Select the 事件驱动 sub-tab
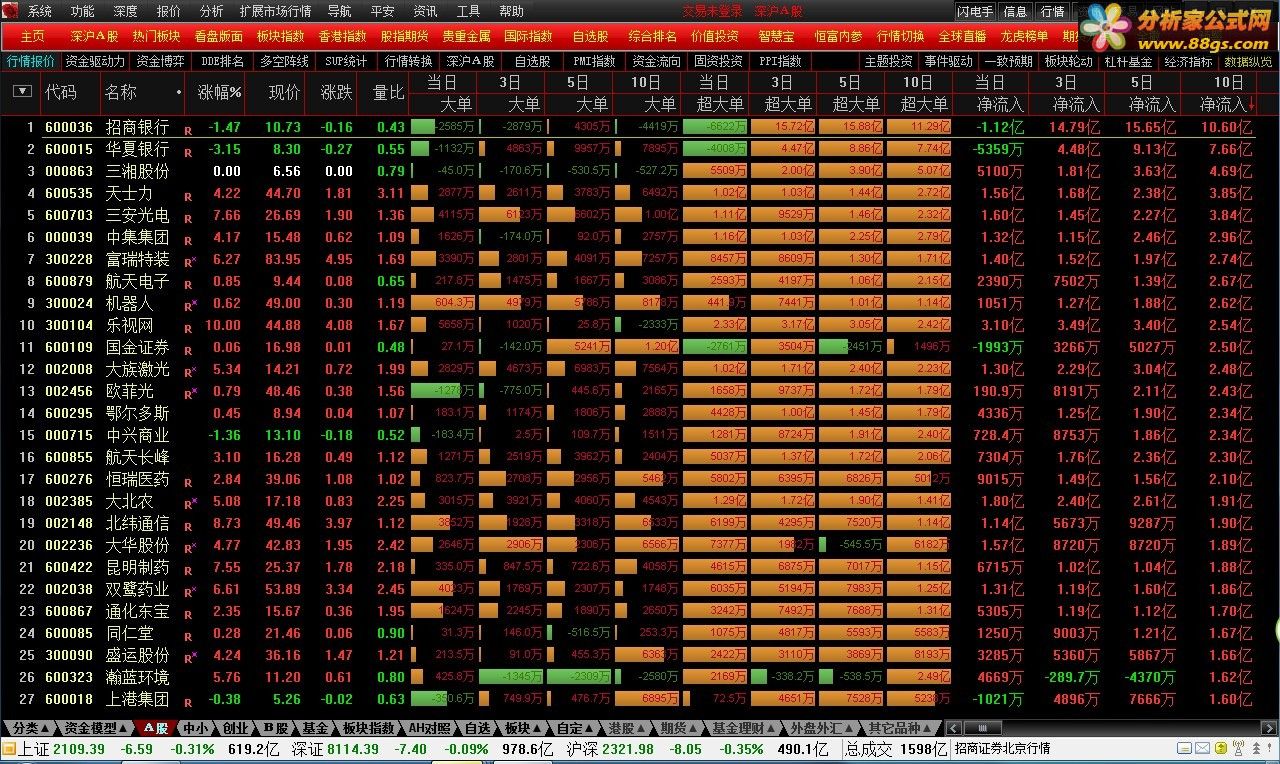1280x764 pixels. [x=948, y=61]
